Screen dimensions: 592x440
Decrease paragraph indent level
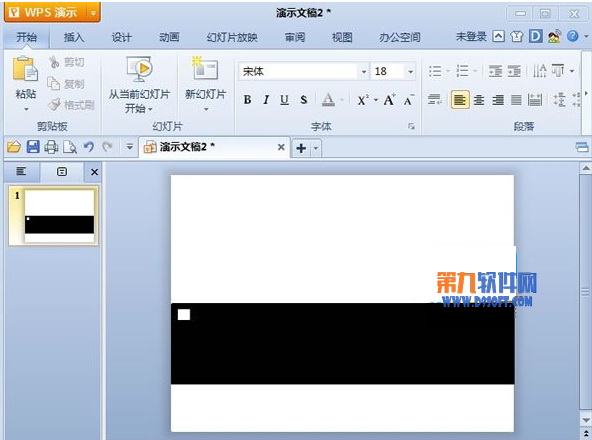(x=495, y=71)
